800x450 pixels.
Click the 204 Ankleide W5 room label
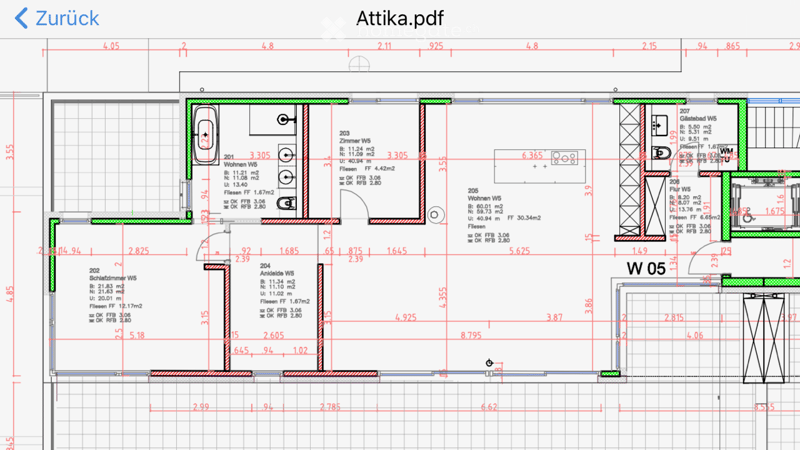277,269
